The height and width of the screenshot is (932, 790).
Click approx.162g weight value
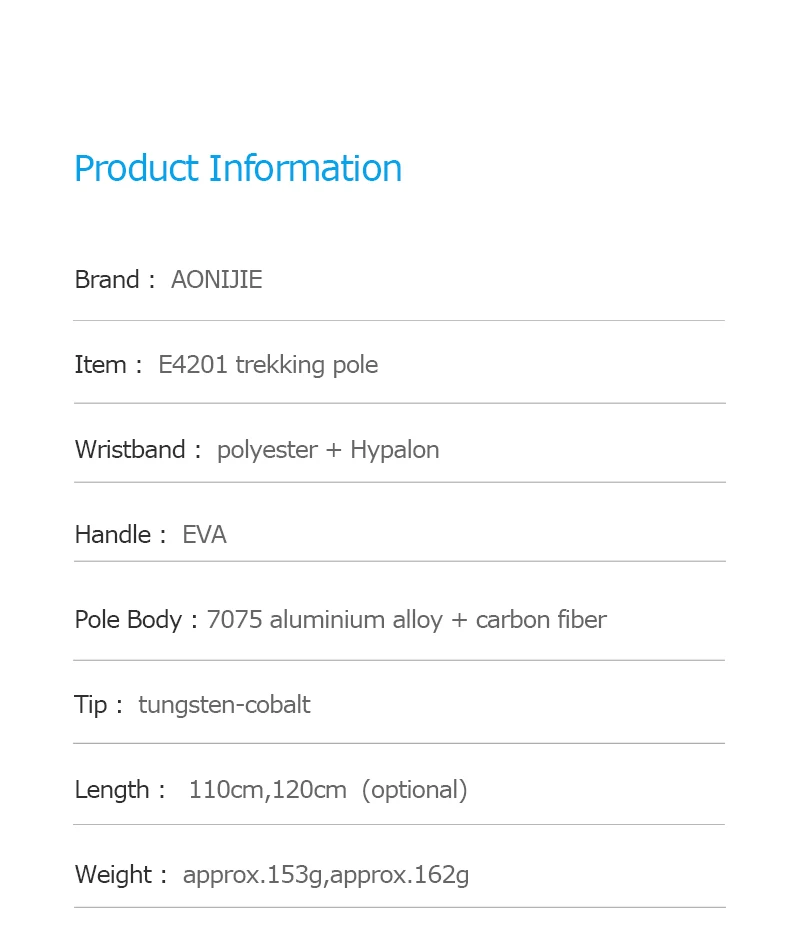[399, 875]
